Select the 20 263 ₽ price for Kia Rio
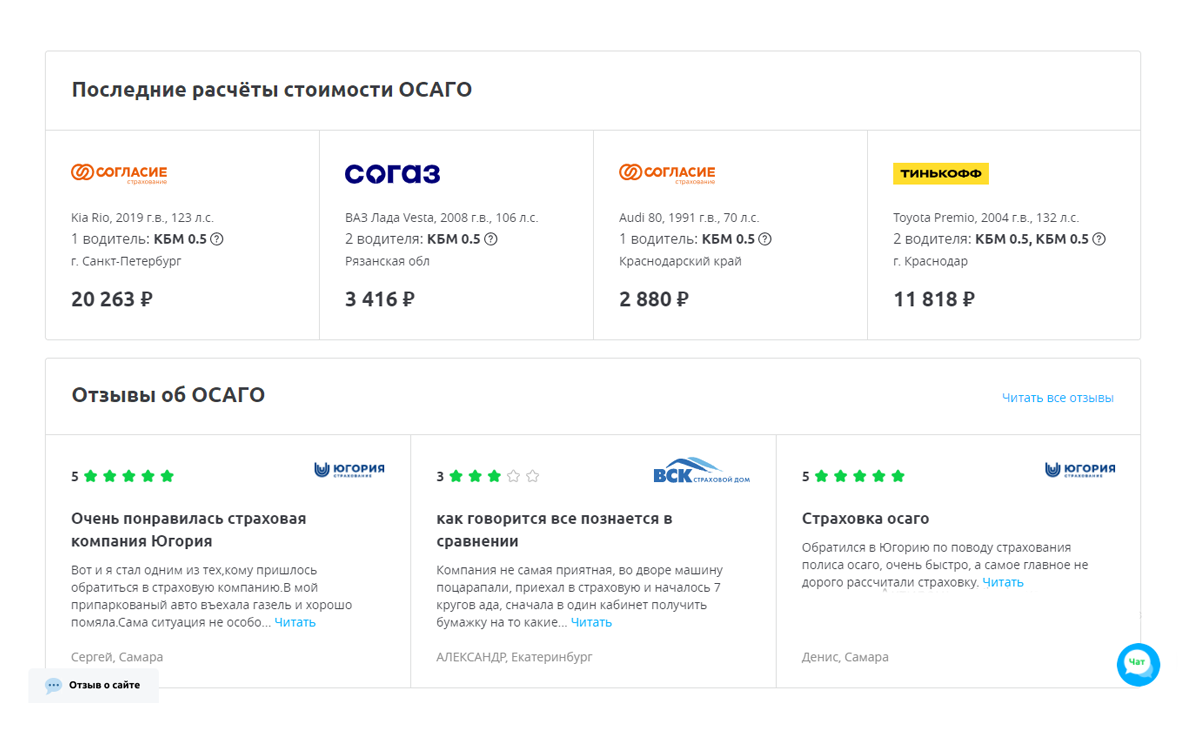1200x737 pixels. point(112,299)
